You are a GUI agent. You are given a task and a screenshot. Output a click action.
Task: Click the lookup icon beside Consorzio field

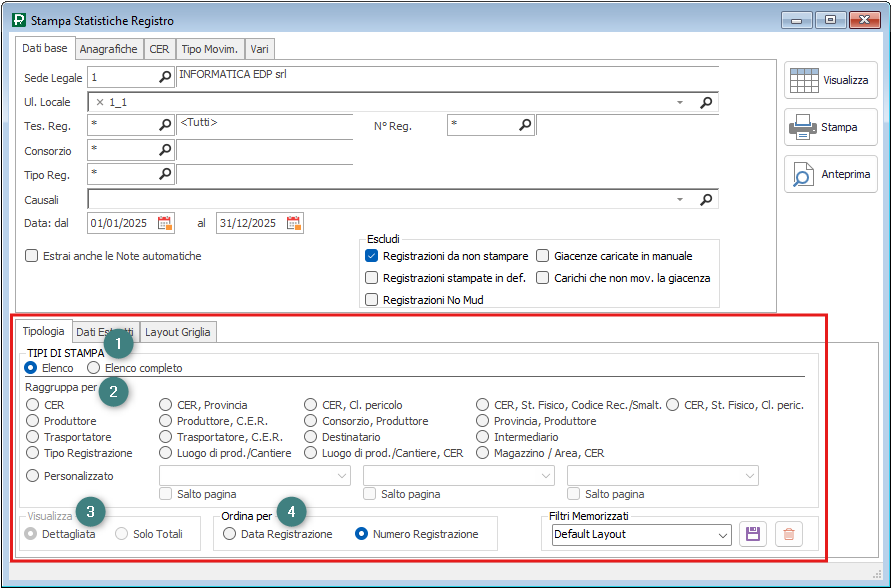(x=165, y=150)
